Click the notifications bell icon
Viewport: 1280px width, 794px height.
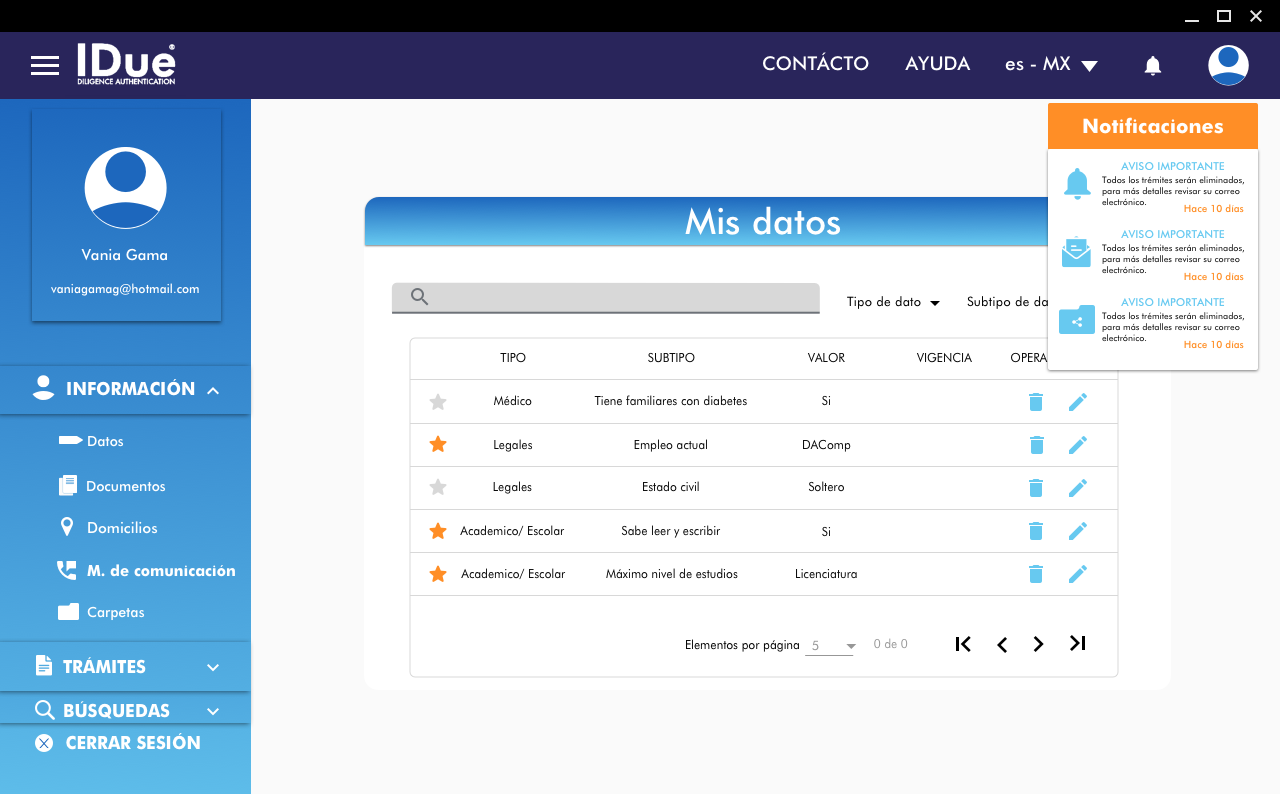1152,66
